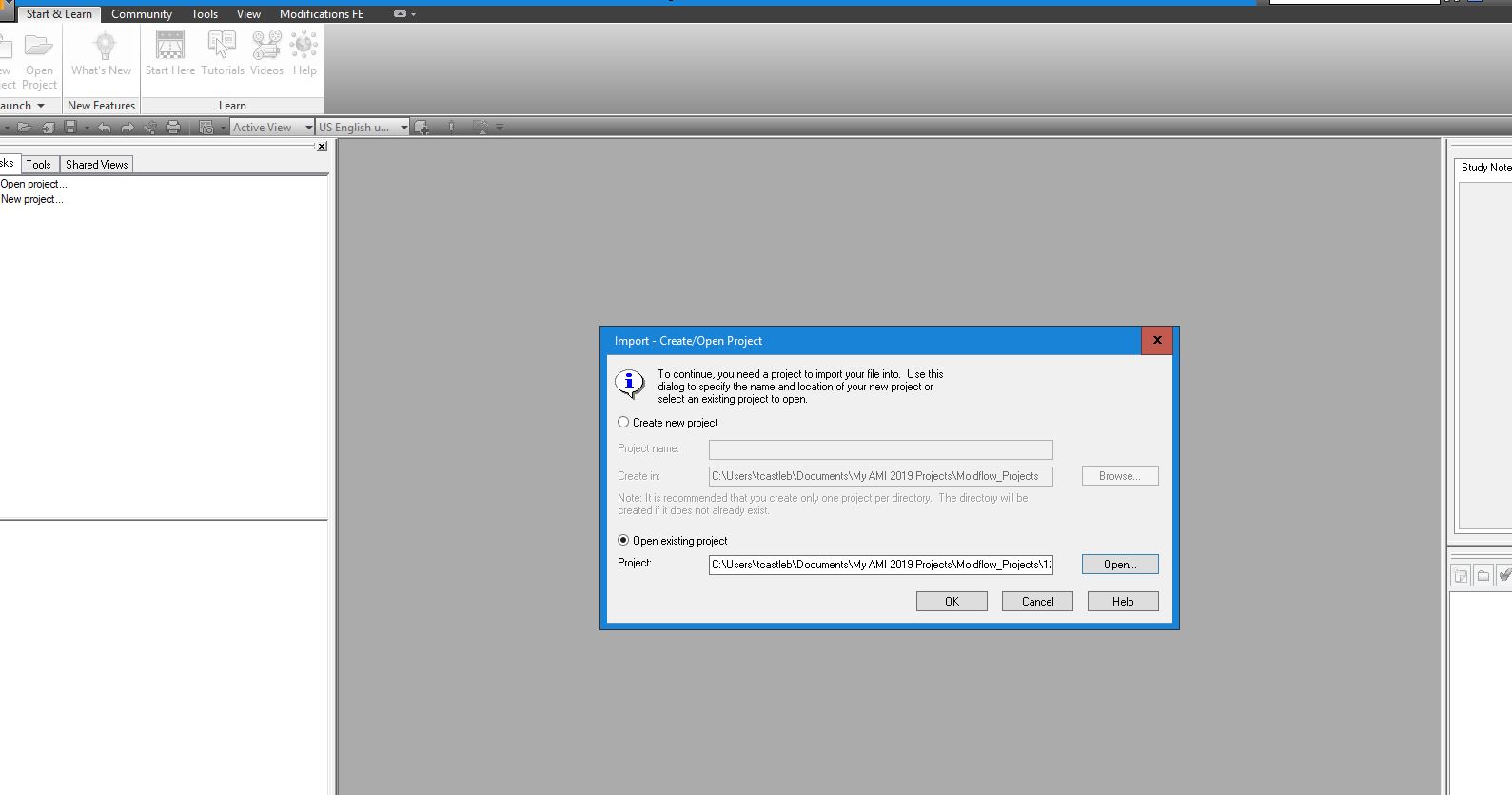This screenshot has width=1512, height=795.
Task: Click the New project... task link
Action: coord(31,199)
